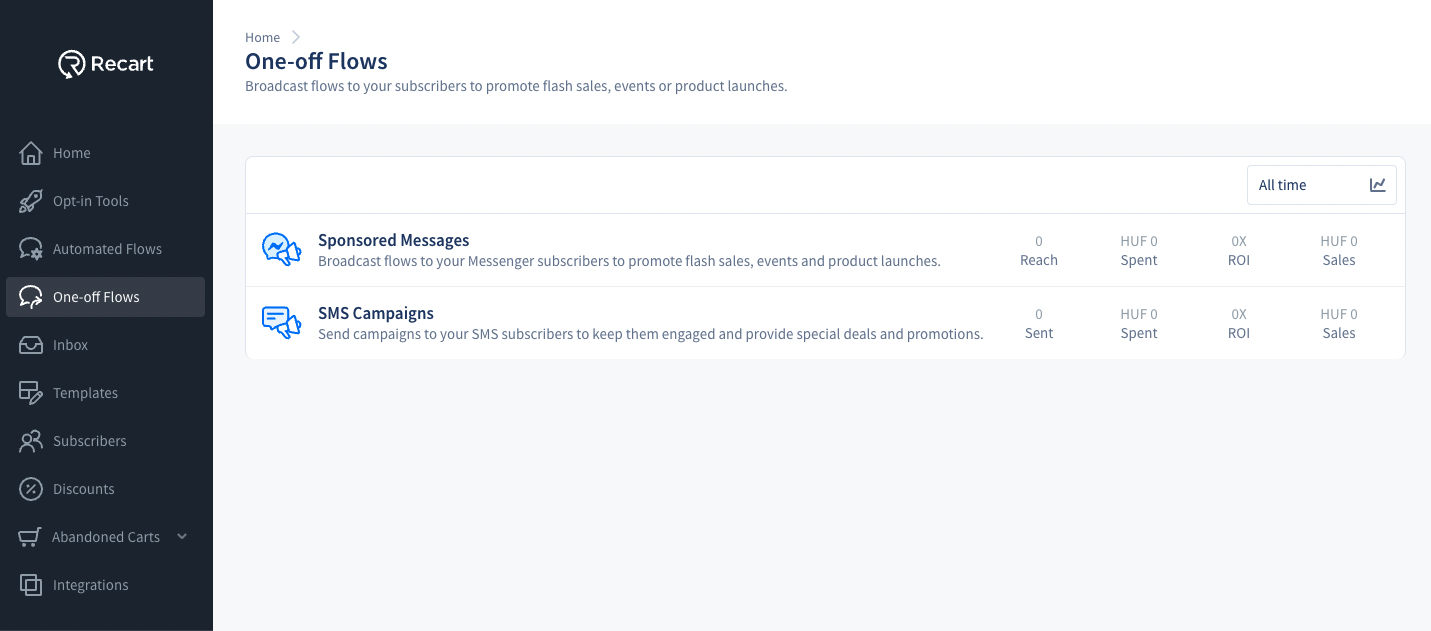1431x631 pixels.
Task: Click the Home house icon in sidebar
Action: click(31, 153)
